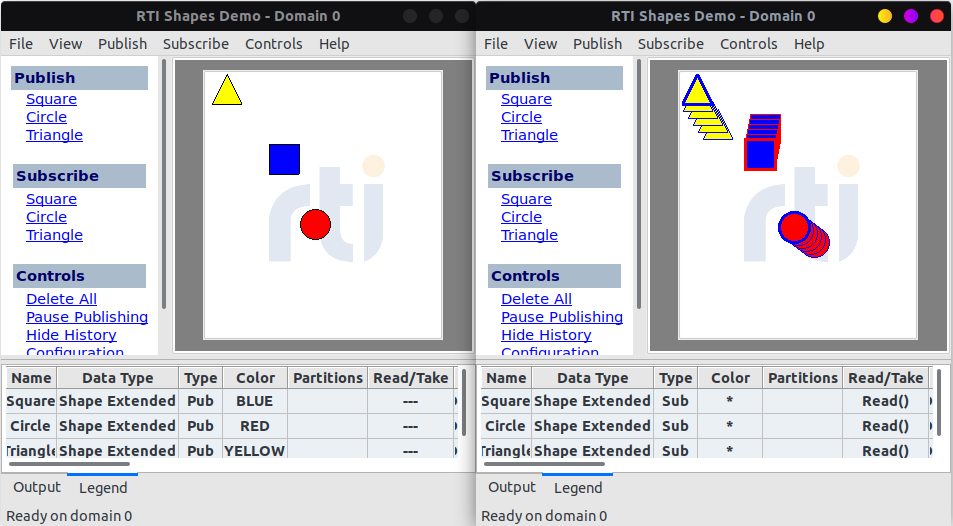Click vertical scrollbar beside right table
Image resolution: width=953 pixels, height=526 pixels.
[939, 403]
